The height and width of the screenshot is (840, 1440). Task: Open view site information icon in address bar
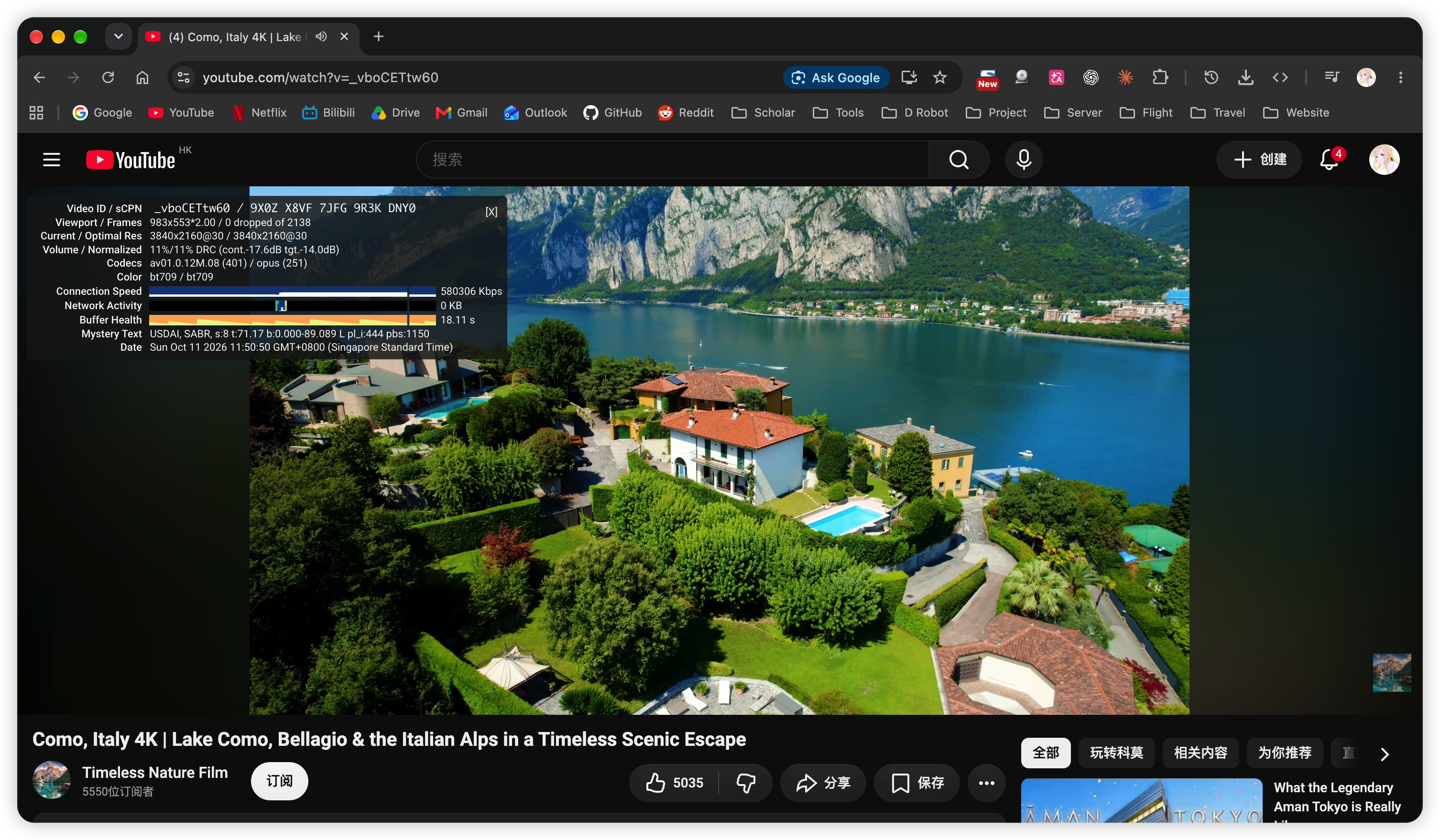pyautogui.click(x=184, y=77)
